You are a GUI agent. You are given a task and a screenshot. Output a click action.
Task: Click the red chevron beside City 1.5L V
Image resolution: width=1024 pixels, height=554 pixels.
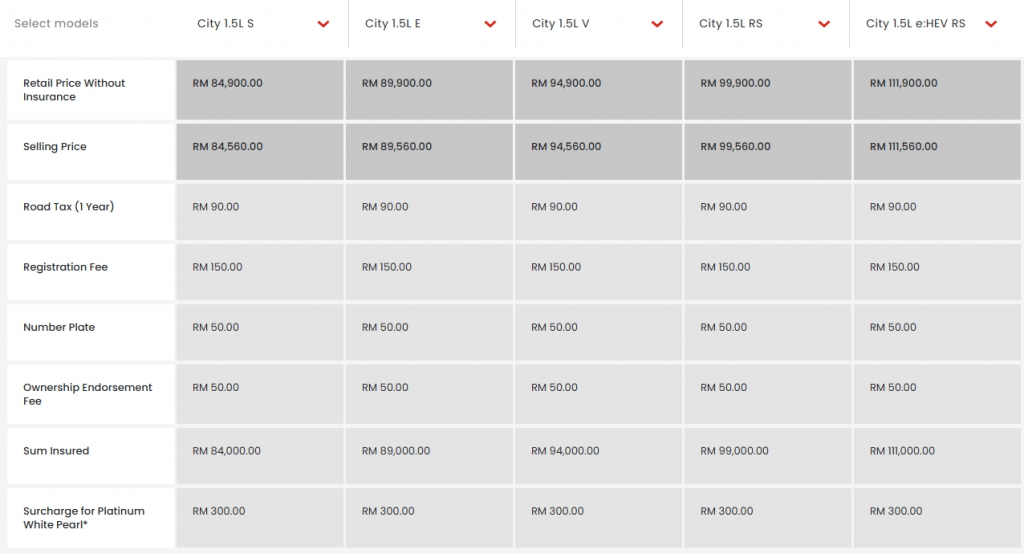pyautogui.click(x=657, y=25)
